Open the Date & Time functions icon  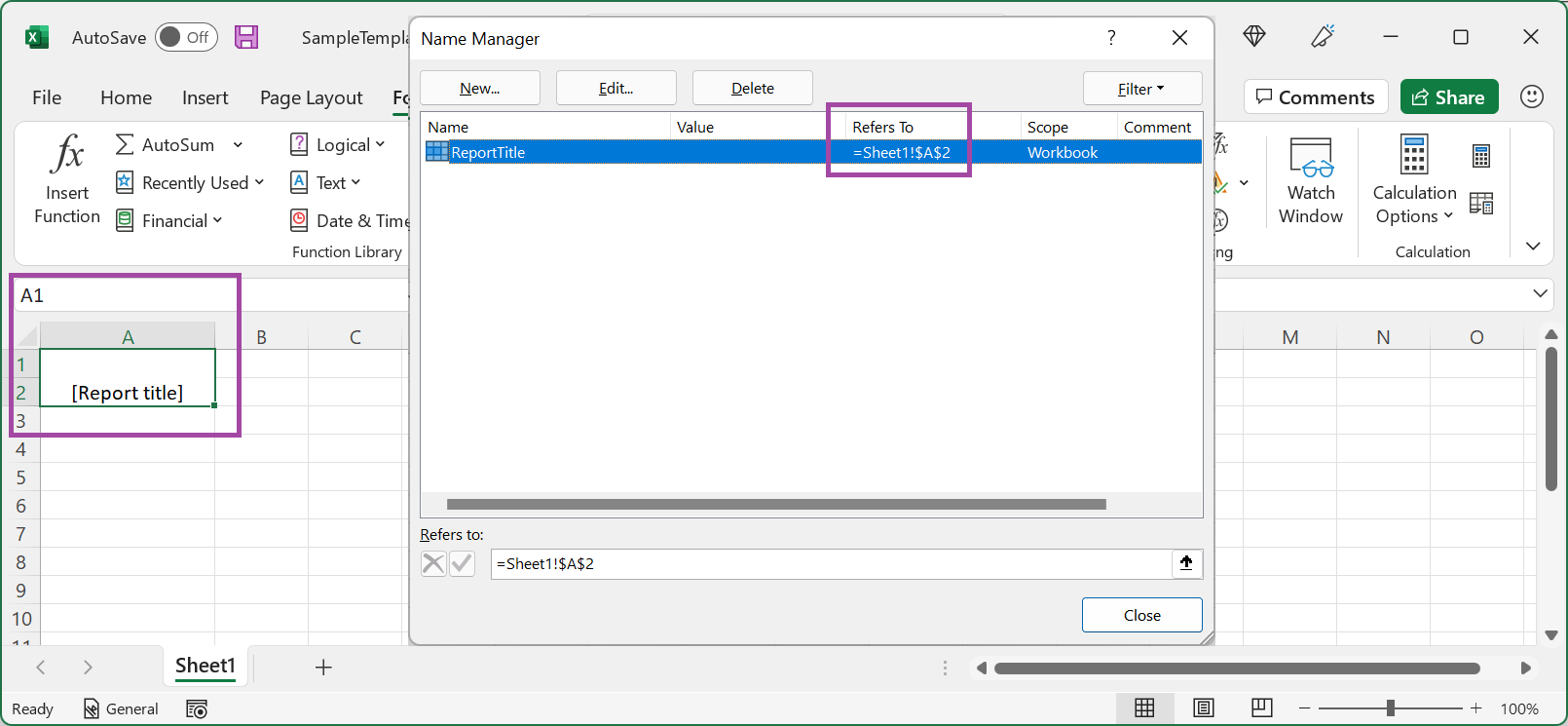(x=299, y=220)
